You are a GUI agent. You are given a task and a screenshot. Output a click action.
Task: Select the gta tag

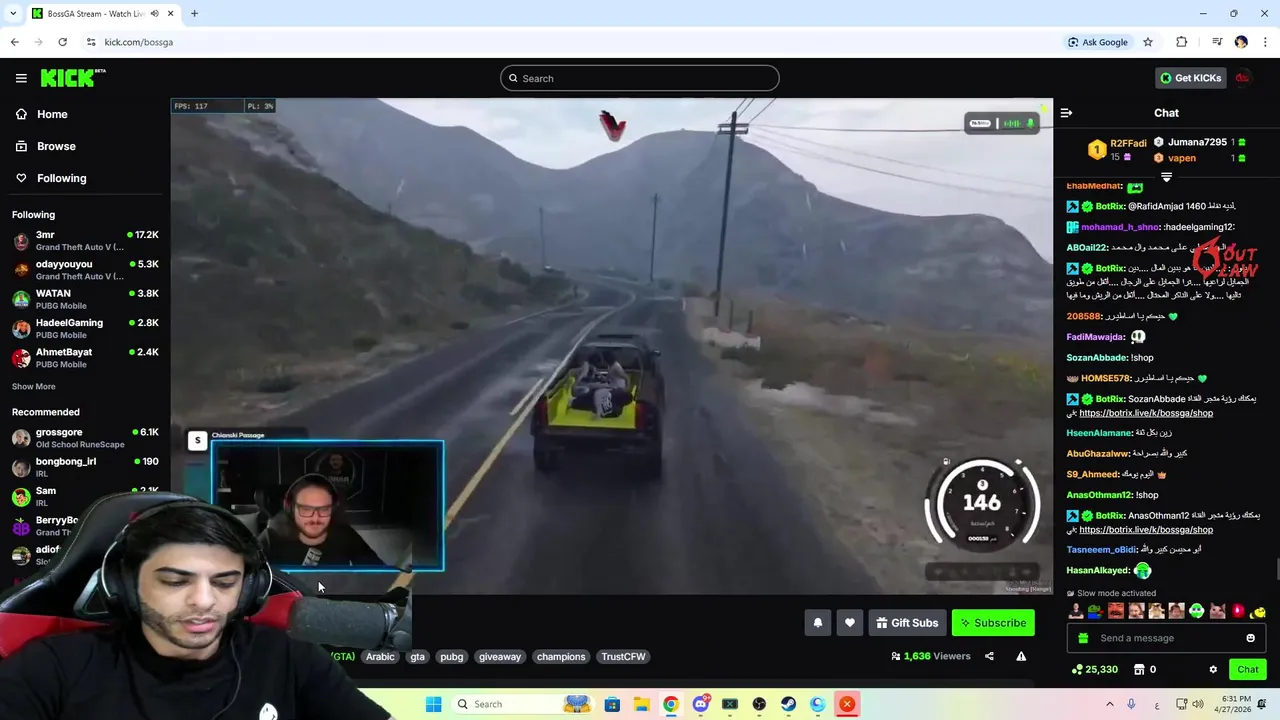coord(418,656)
